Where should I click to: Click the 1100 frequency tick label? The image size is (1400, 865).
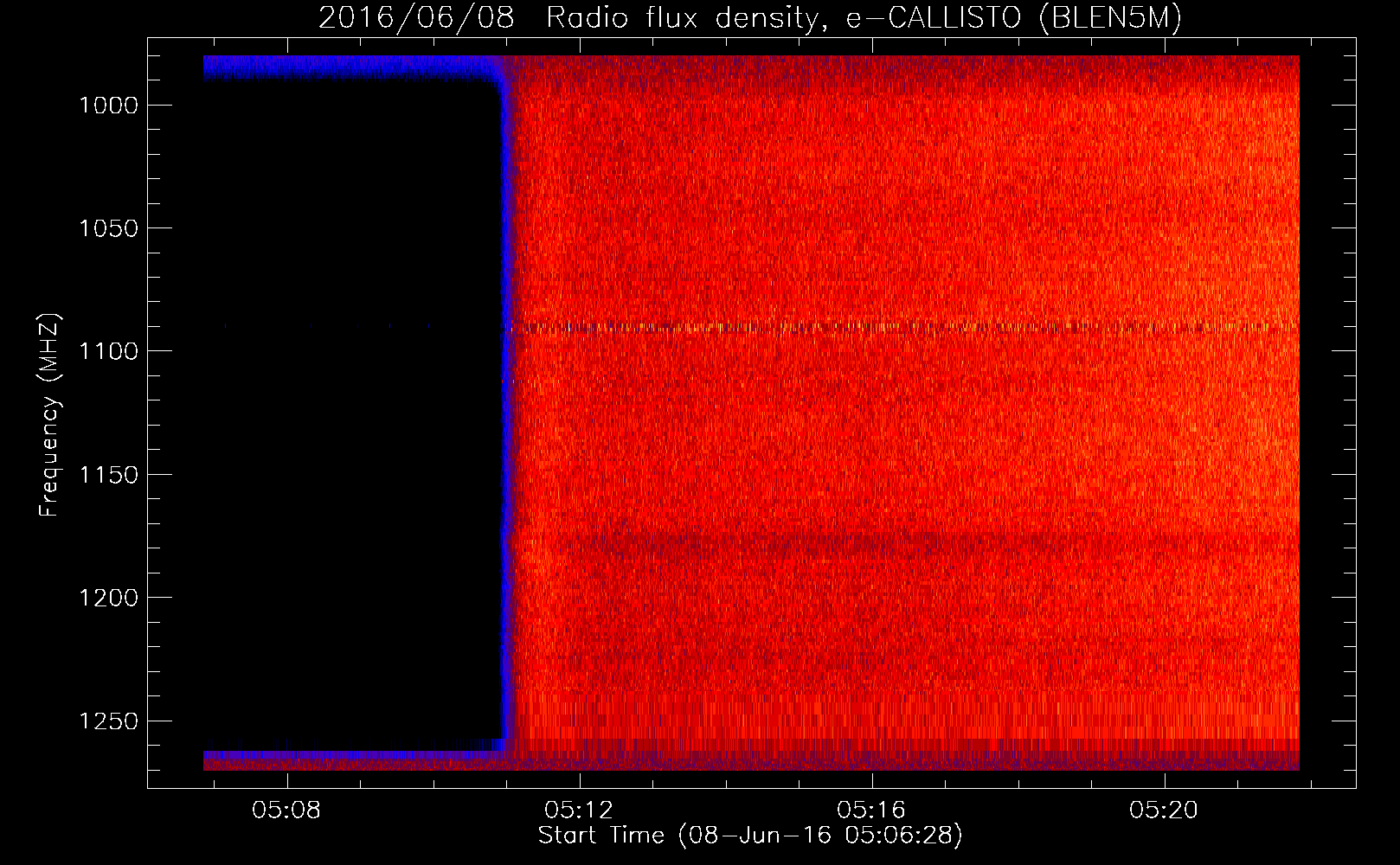pyautogui.click(x=108, y=351)
